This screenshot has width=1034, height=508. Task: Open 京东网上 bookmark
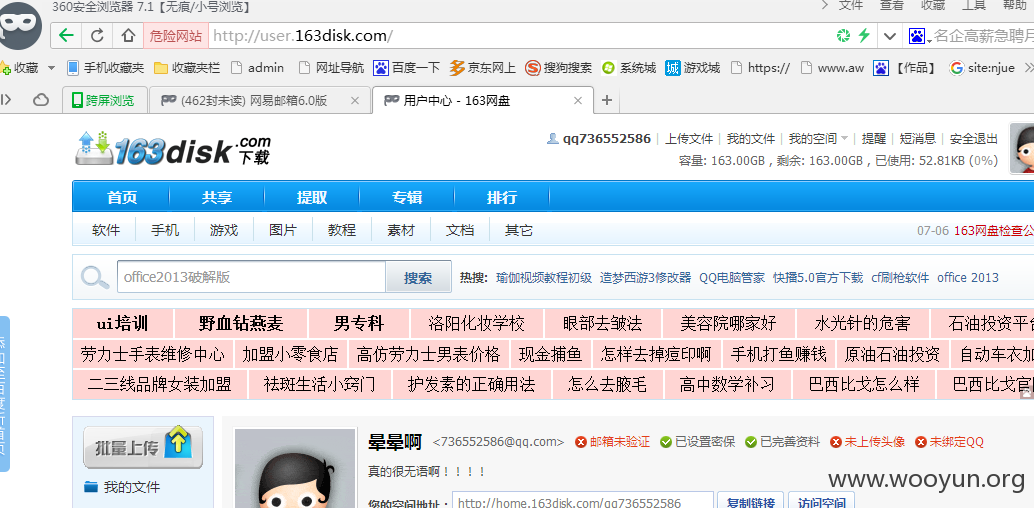483,67
